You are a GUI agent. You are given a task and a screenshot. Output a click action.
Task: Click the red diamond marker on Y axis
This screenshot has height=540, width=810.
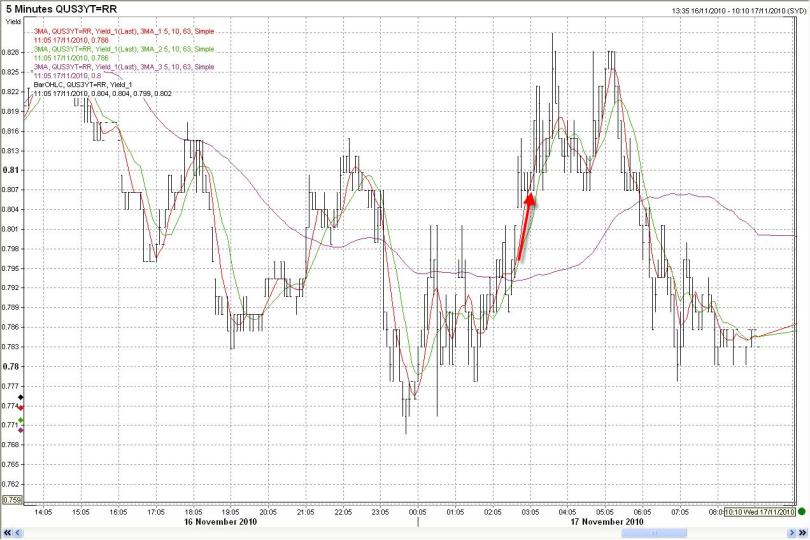[21, 408]
